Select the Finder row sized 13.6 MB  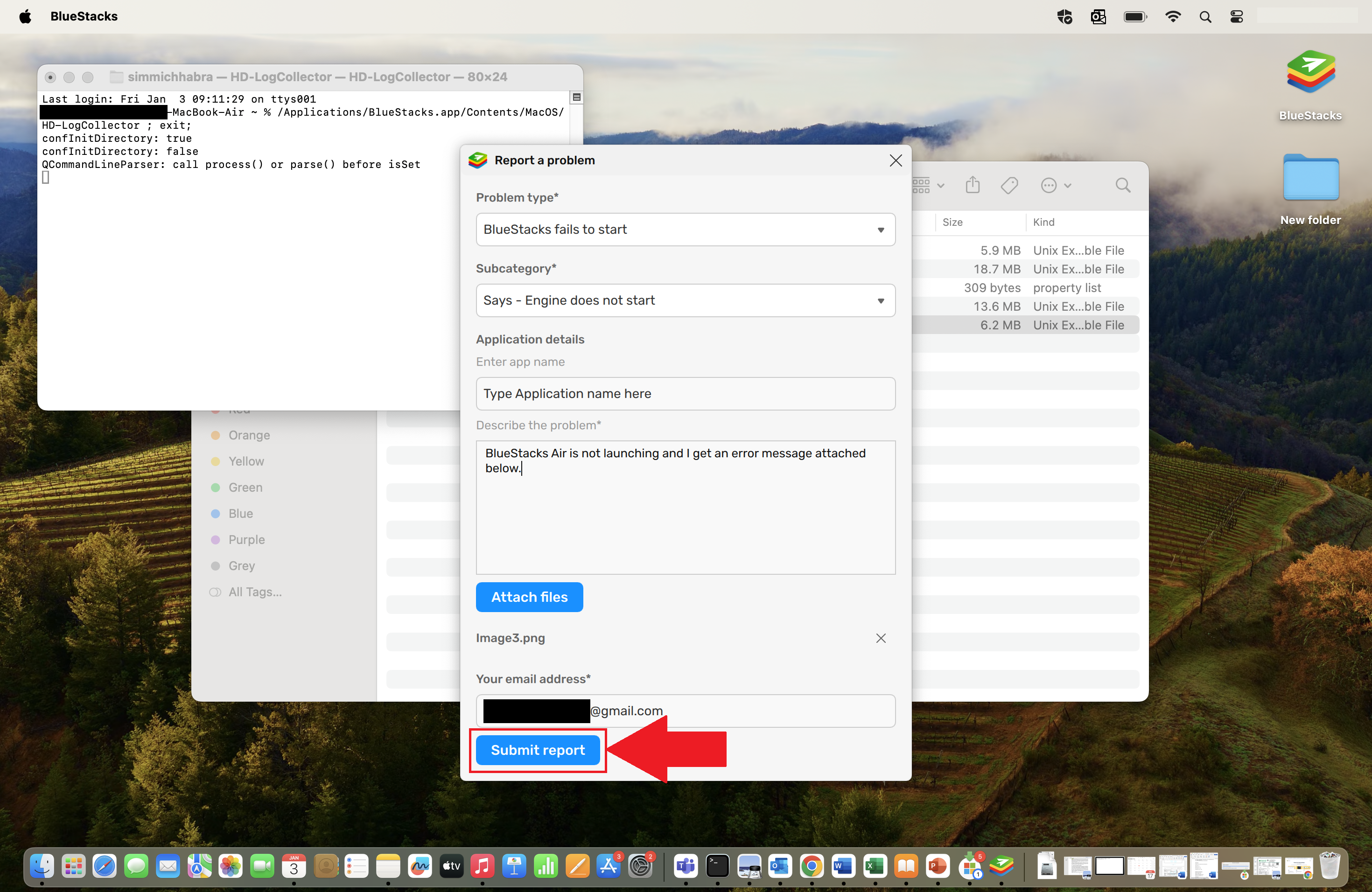(1026, 307)
